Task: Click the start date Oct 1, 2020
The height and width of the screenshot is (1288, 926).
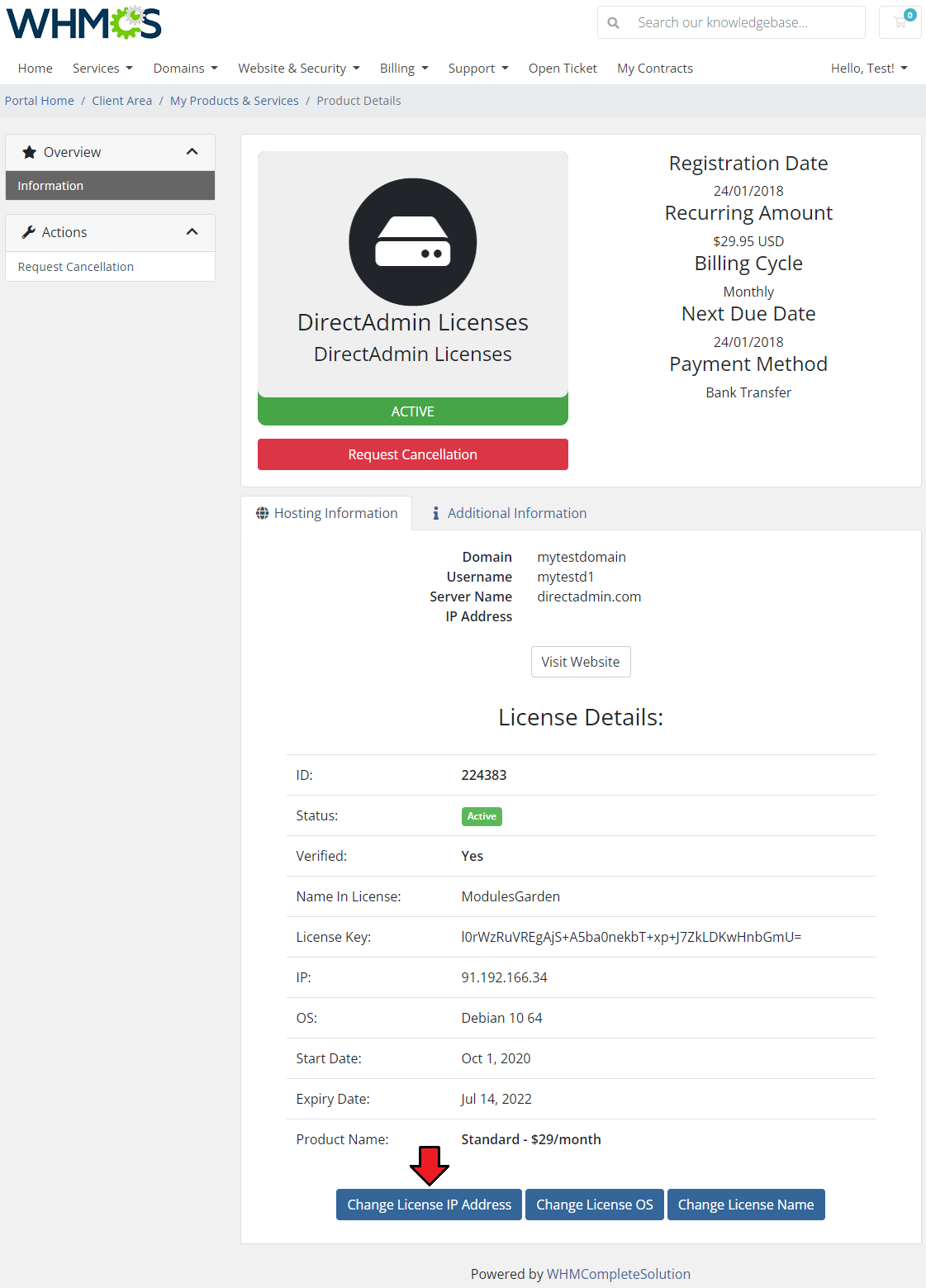Action: (496, 1058)
